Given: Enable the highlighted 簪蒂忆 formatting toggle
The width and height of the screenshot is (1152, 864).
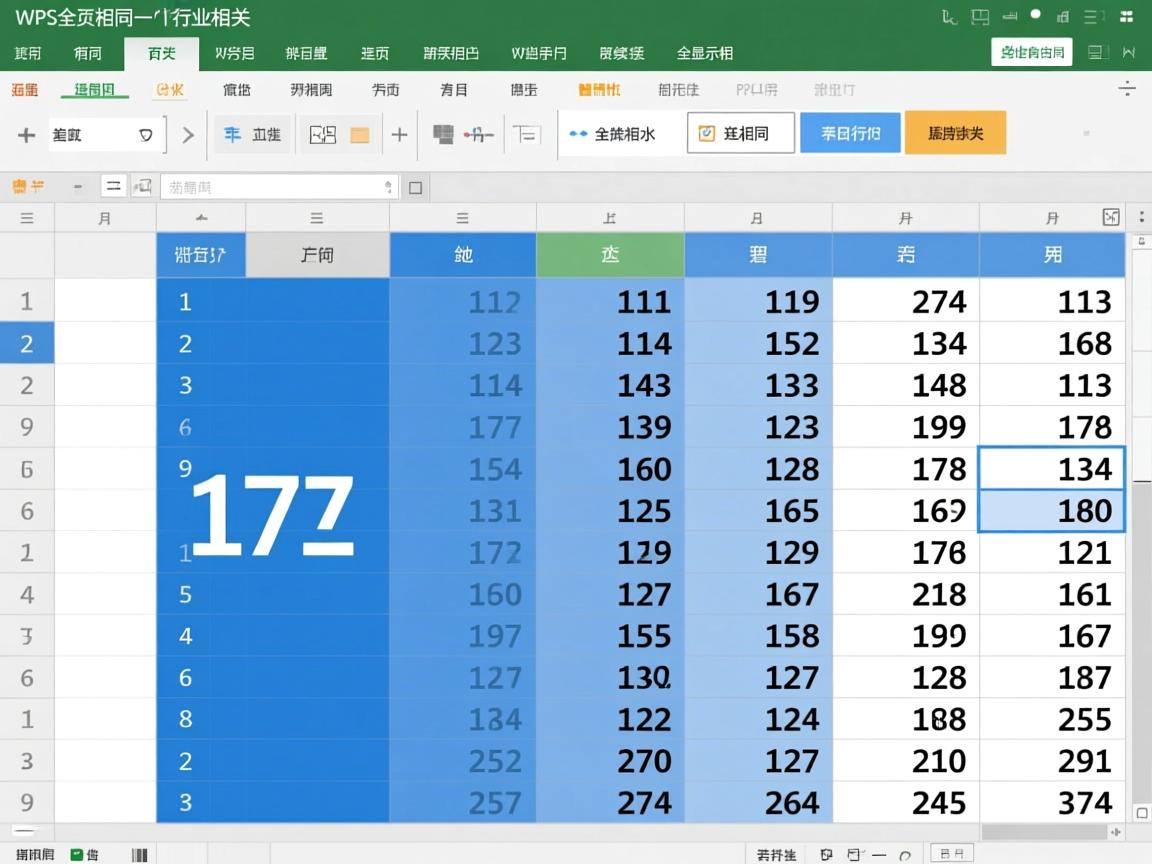Looking at the screenshot, I should click(598, 89).
